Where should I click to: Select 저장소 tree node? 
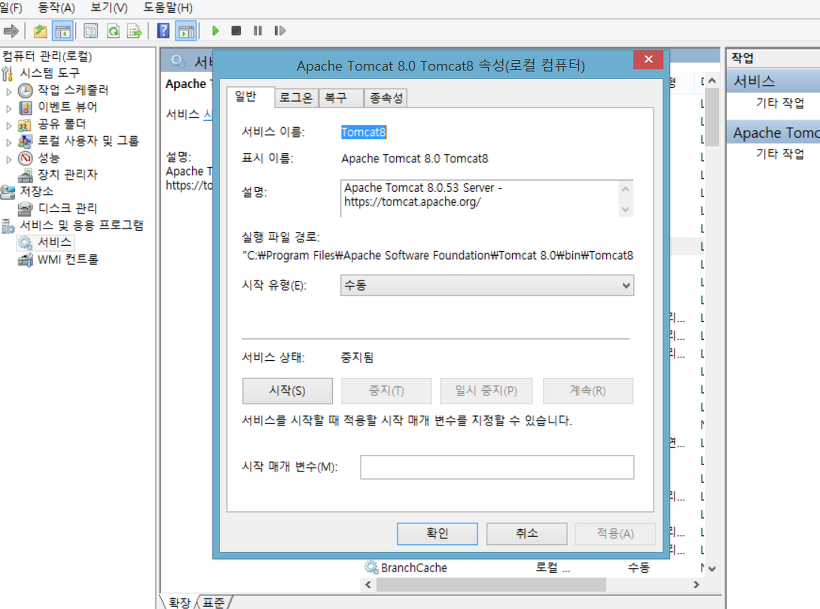[x=37, y=191]
